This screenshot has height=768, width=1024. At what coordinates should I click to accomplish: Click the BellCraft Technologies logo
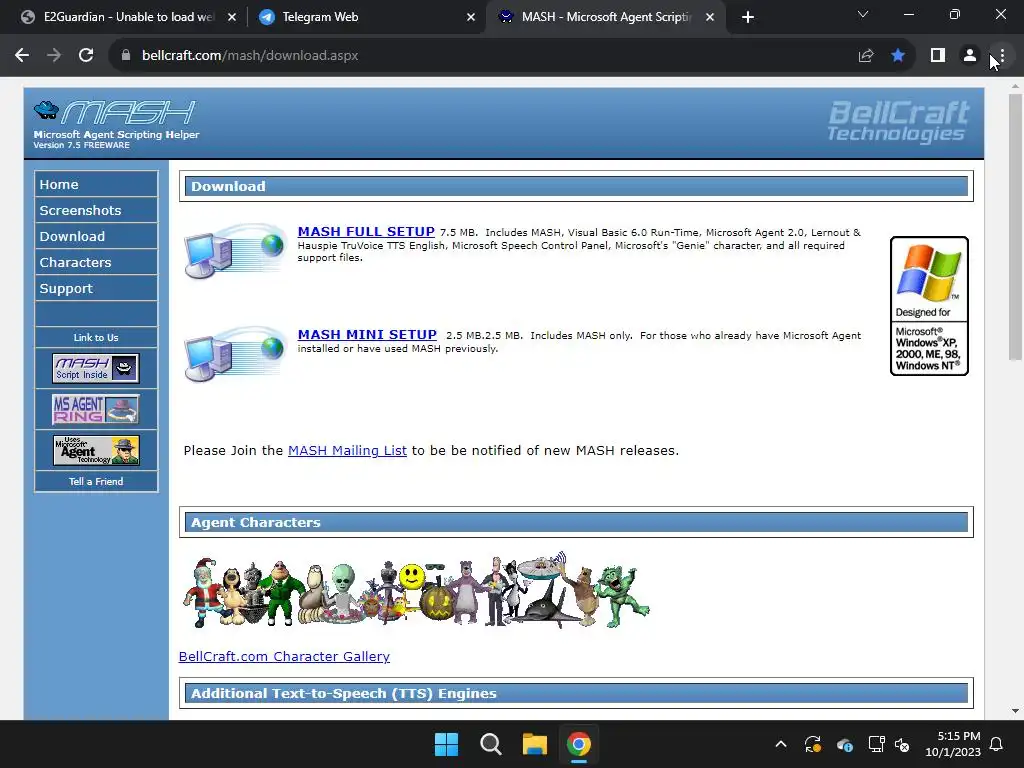(x=899, y=121)
